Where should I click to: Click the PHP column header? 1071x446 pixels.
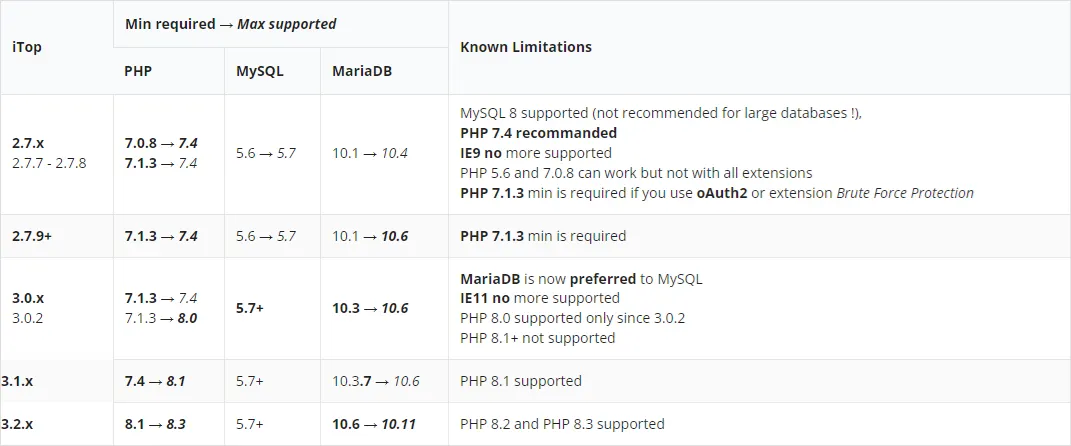[x=138, y=71]
